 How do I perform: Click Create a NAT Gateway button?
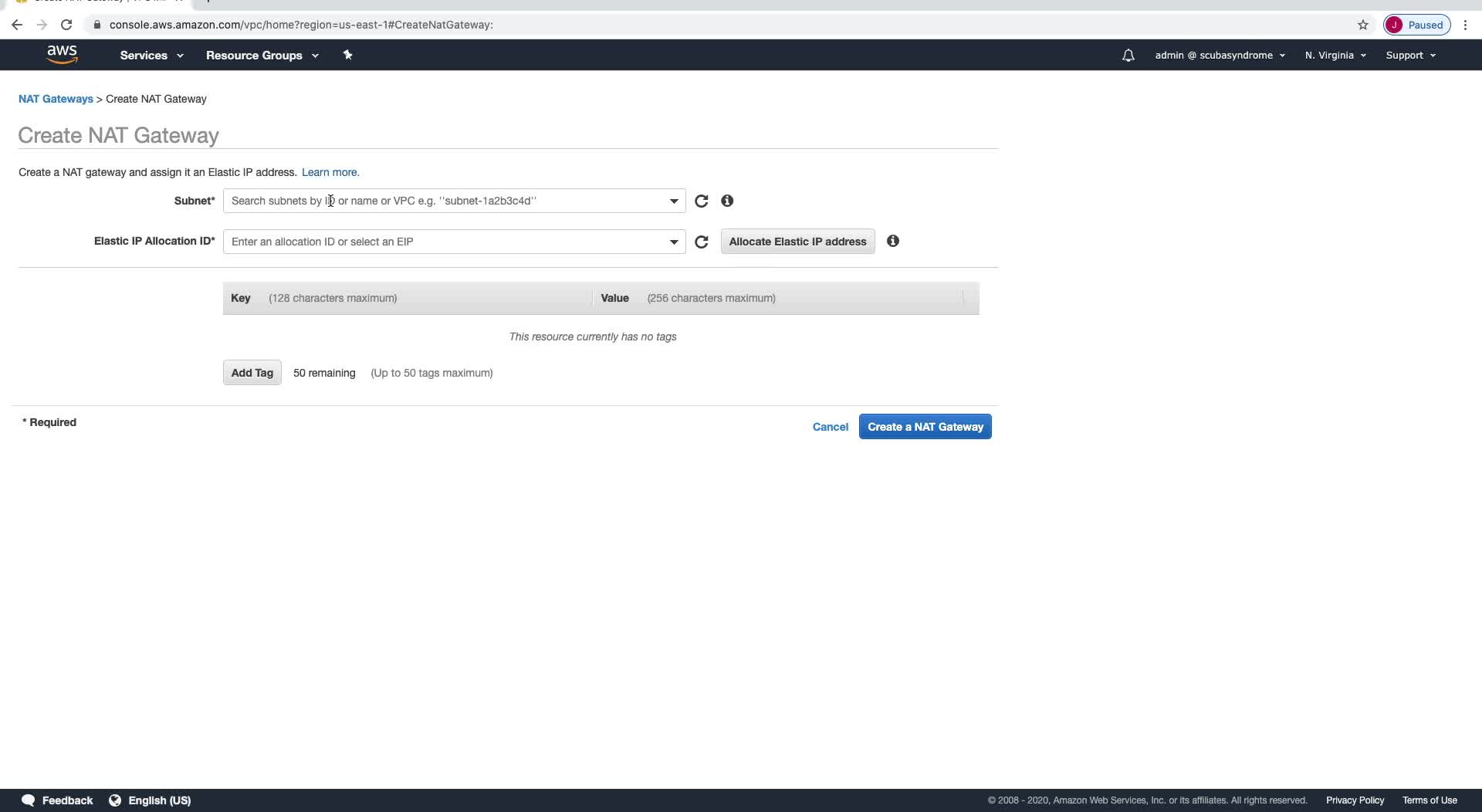(925, 427)
